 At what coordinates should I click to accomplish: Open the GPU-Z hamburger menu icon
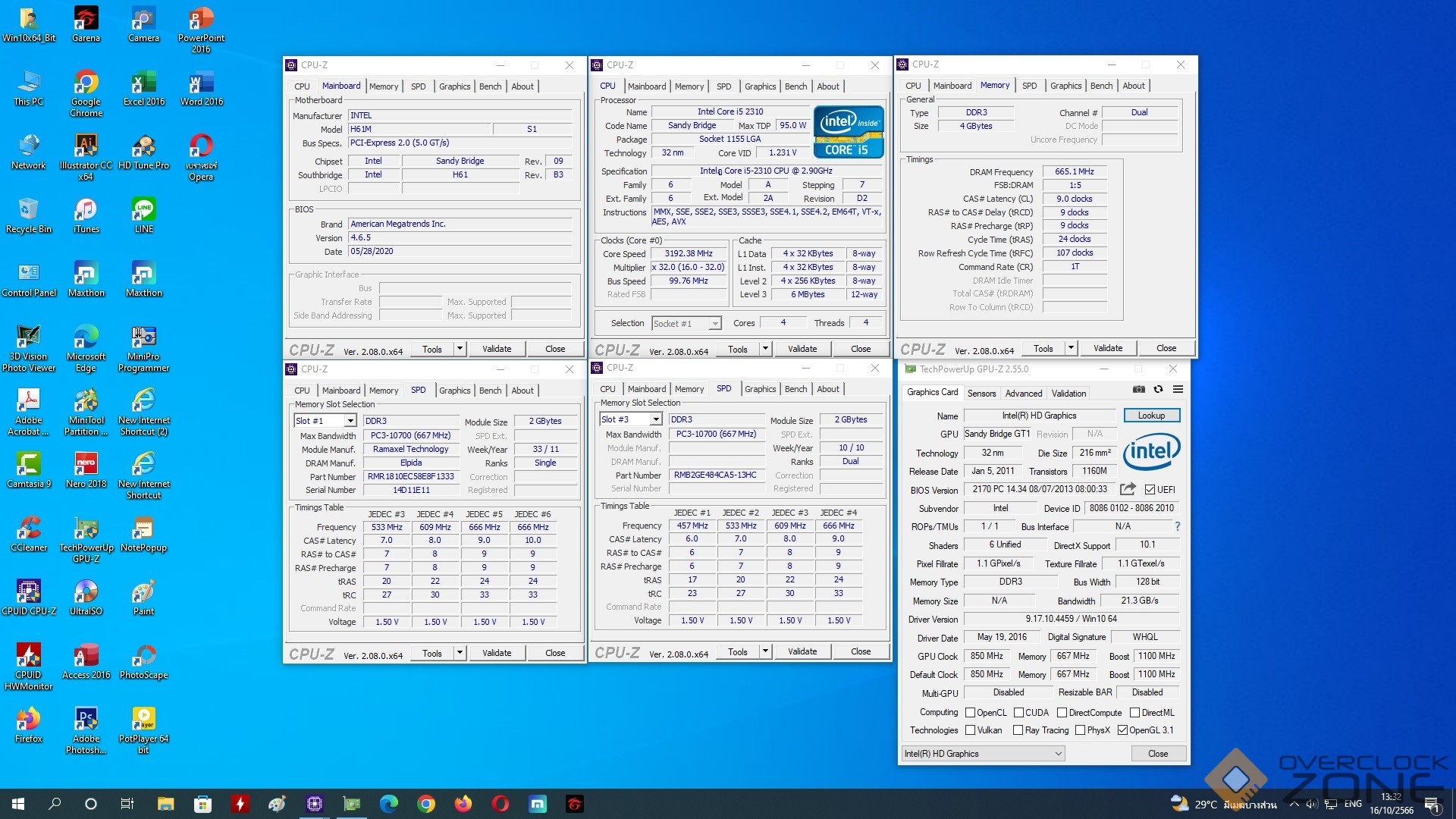[1178, 390]
